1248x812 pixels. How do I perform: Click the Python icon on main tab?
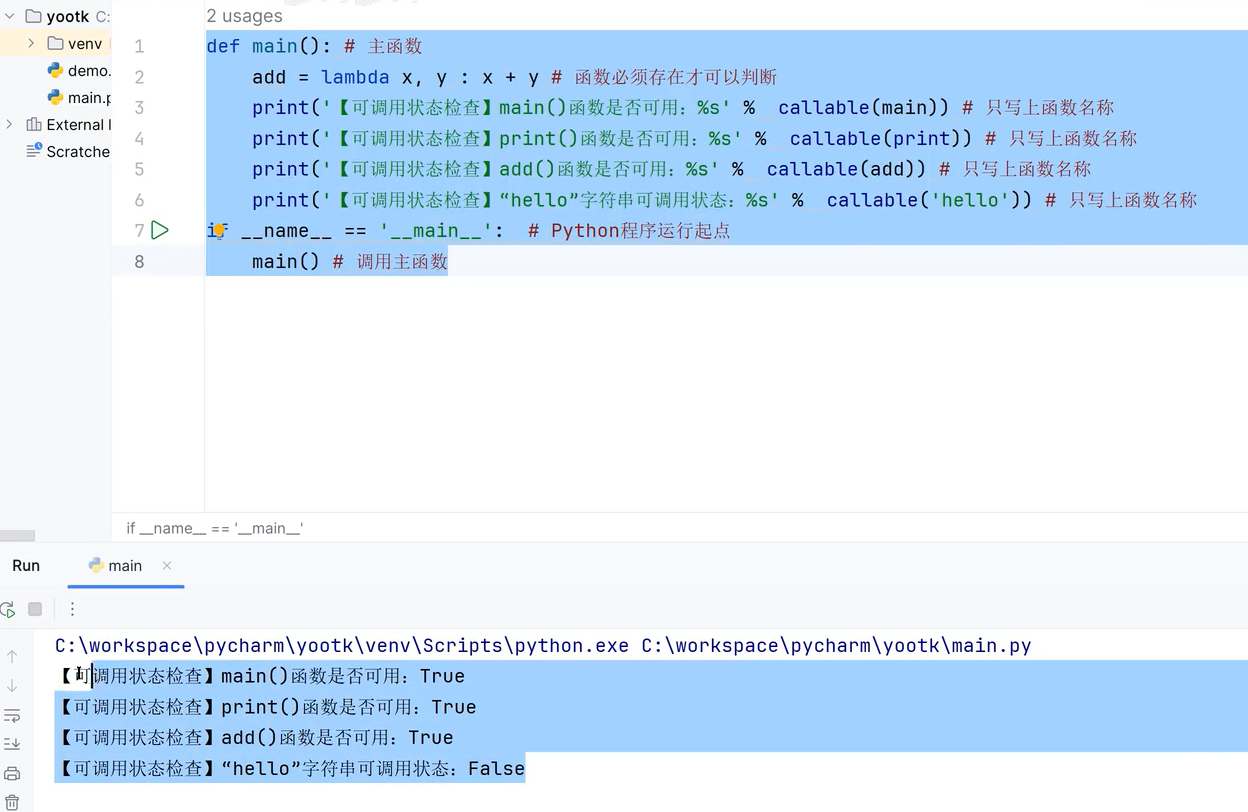click(96, 565)
